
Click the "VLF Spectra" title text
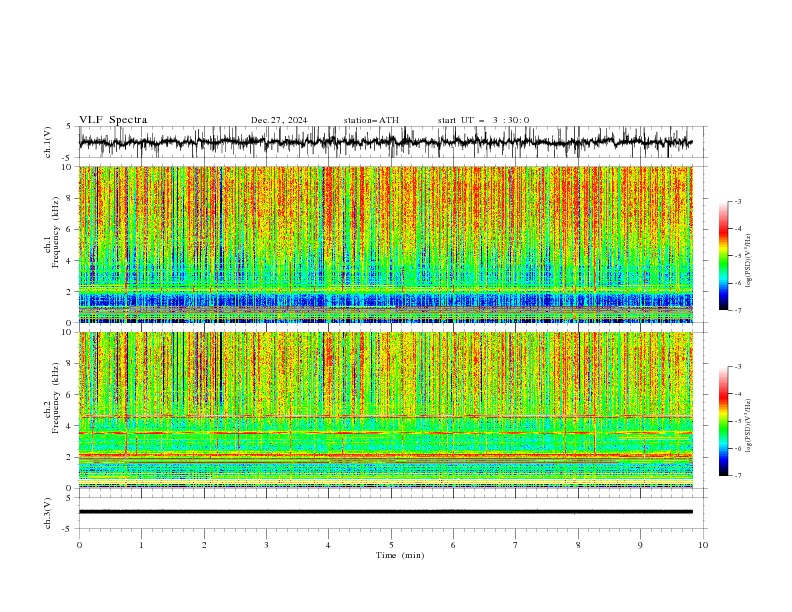[113, 120]
